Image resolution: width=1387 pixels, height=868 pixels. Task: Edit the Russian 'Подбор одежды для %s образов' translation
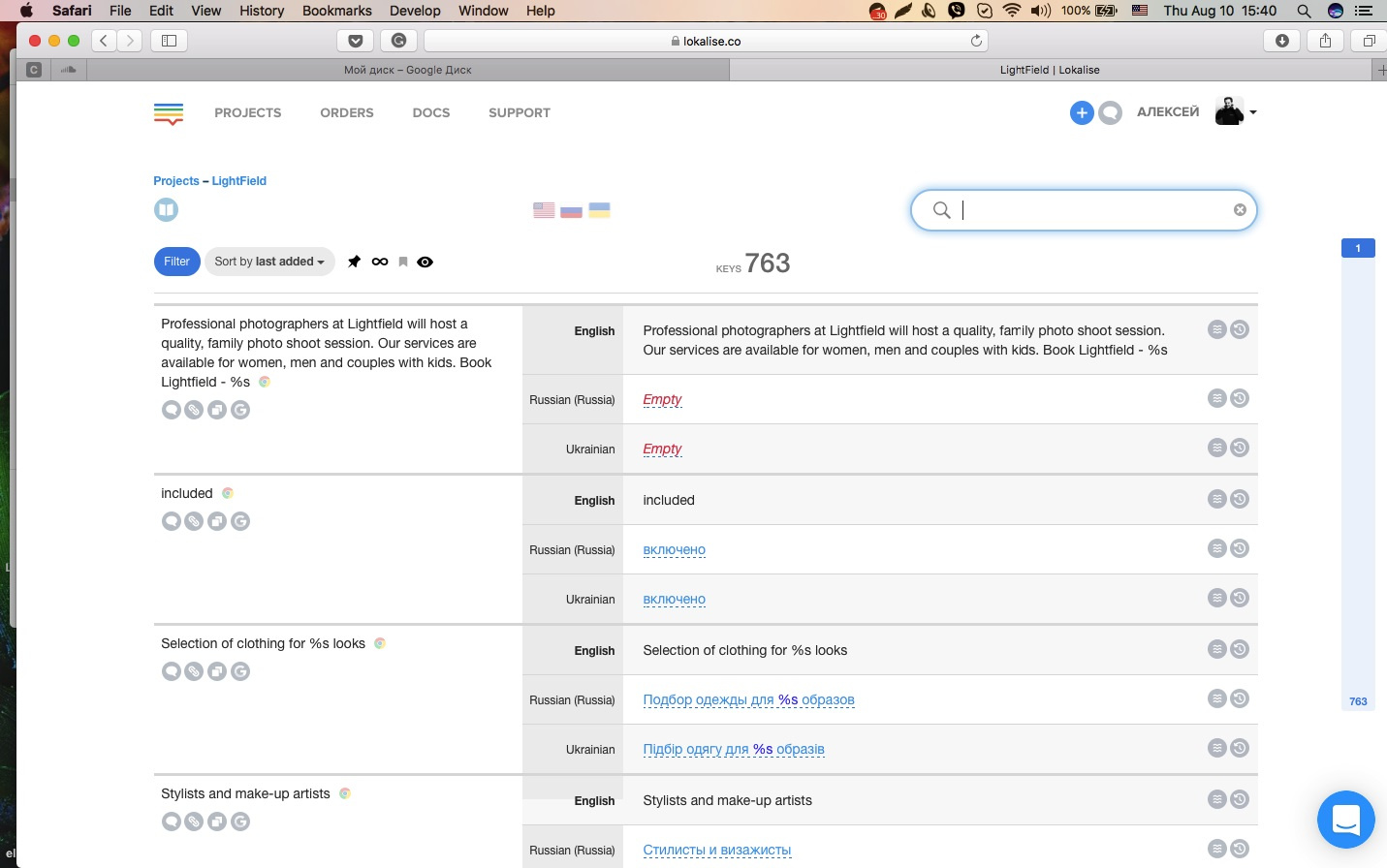749,699
